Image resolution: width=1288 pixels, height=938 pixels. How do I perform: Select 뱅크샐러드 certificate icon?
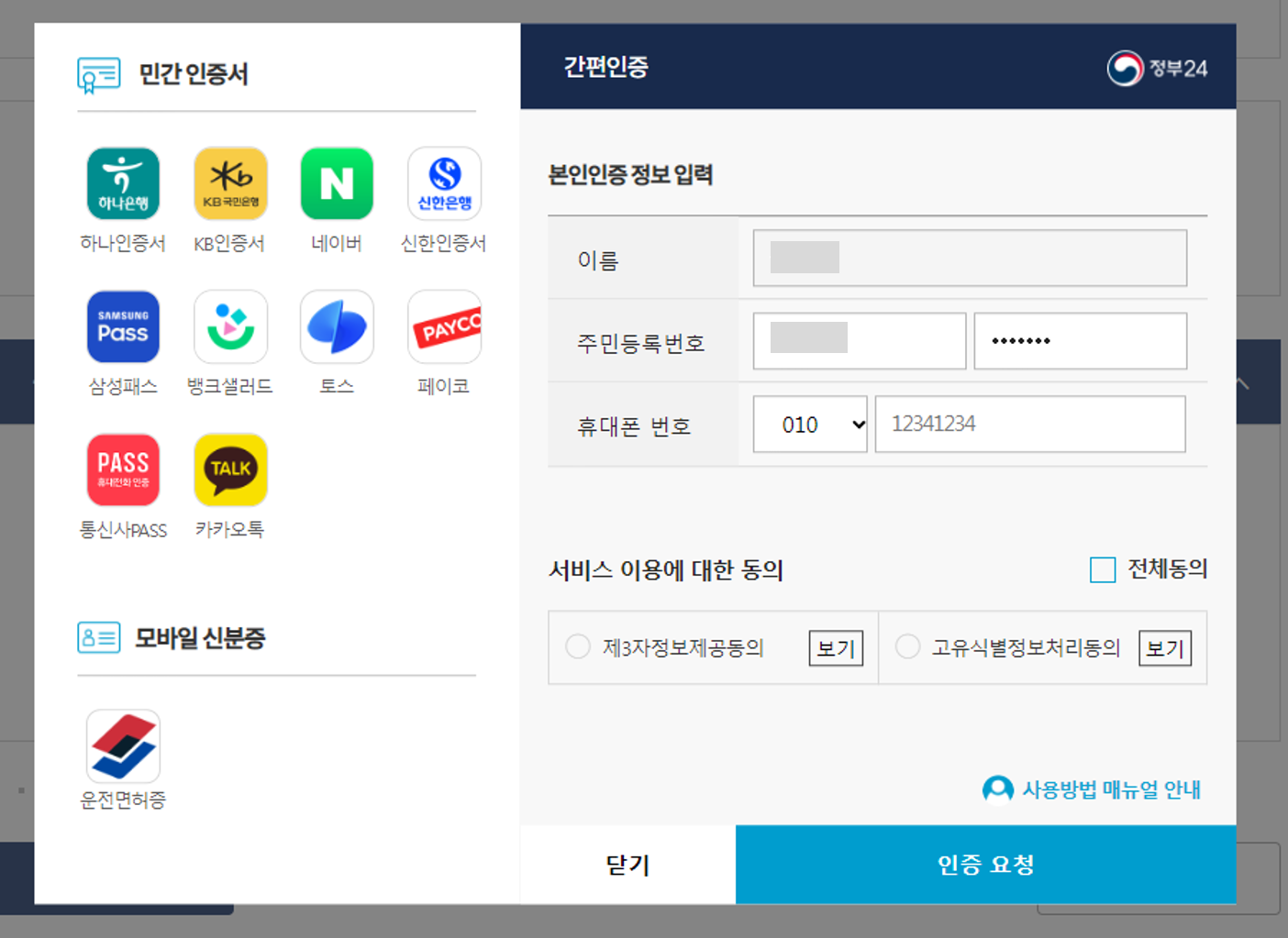(230, 326)
